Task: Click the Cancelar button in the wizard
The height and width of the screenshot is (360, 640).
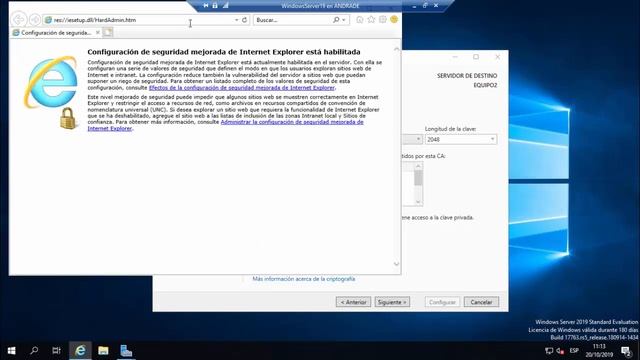Action: pyautogui.click(x=481, y=302)
